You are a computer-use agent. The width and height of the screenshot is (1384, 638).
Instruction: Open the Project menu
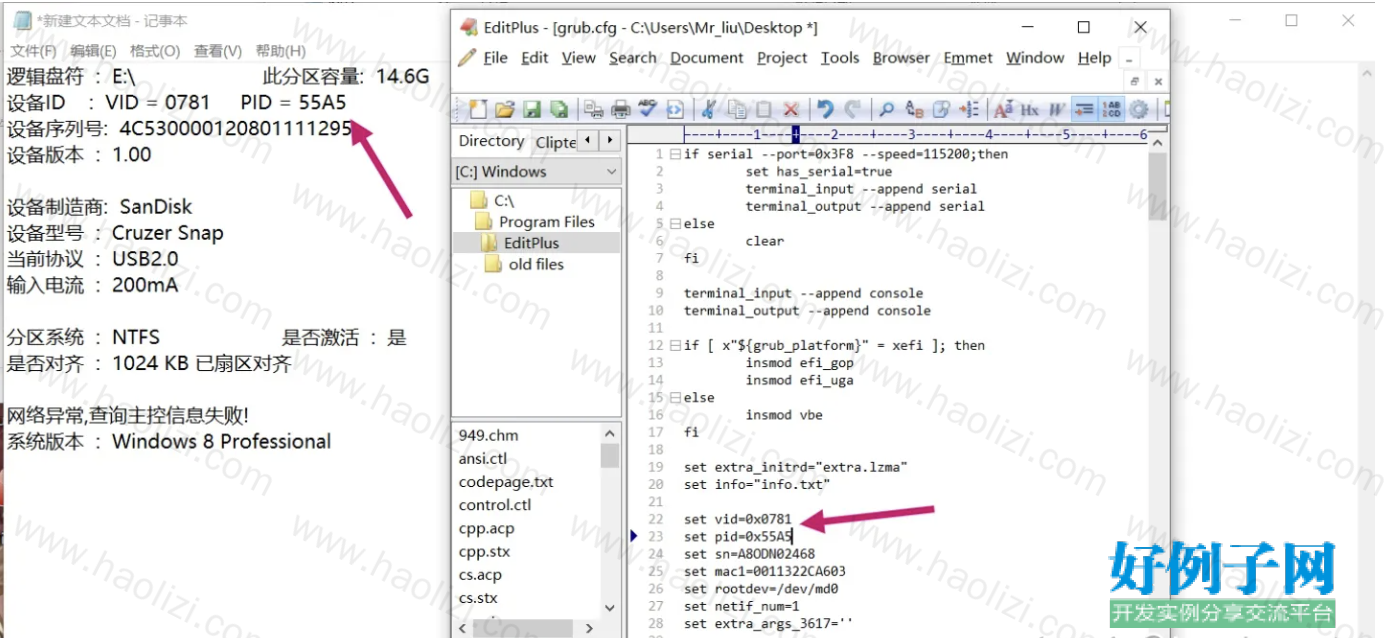pyautogui.click(x=782, y=58)
